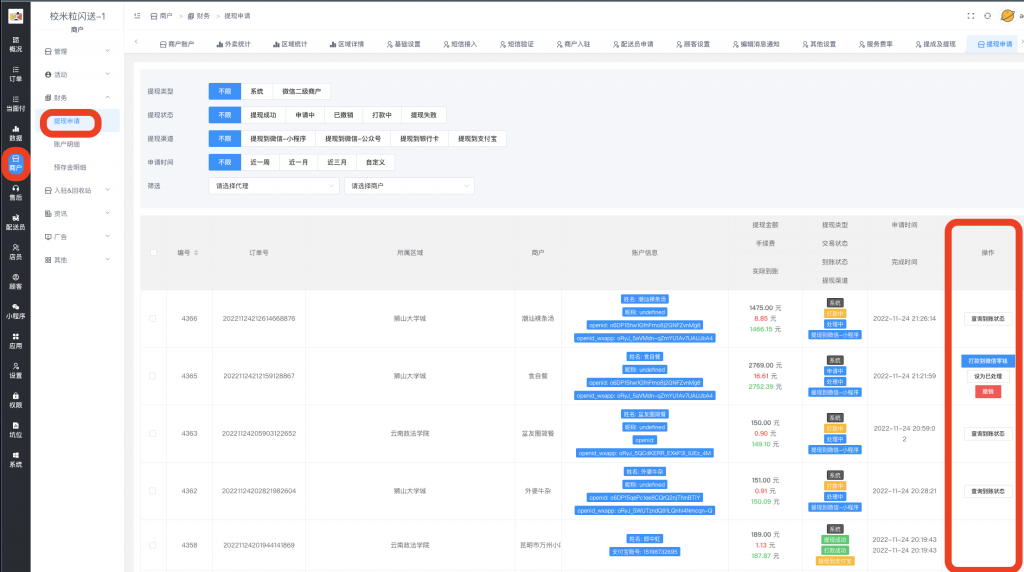Collapse the menu with the fold icon
This screenshot has width=1024, height=572.
click(136, 16)
